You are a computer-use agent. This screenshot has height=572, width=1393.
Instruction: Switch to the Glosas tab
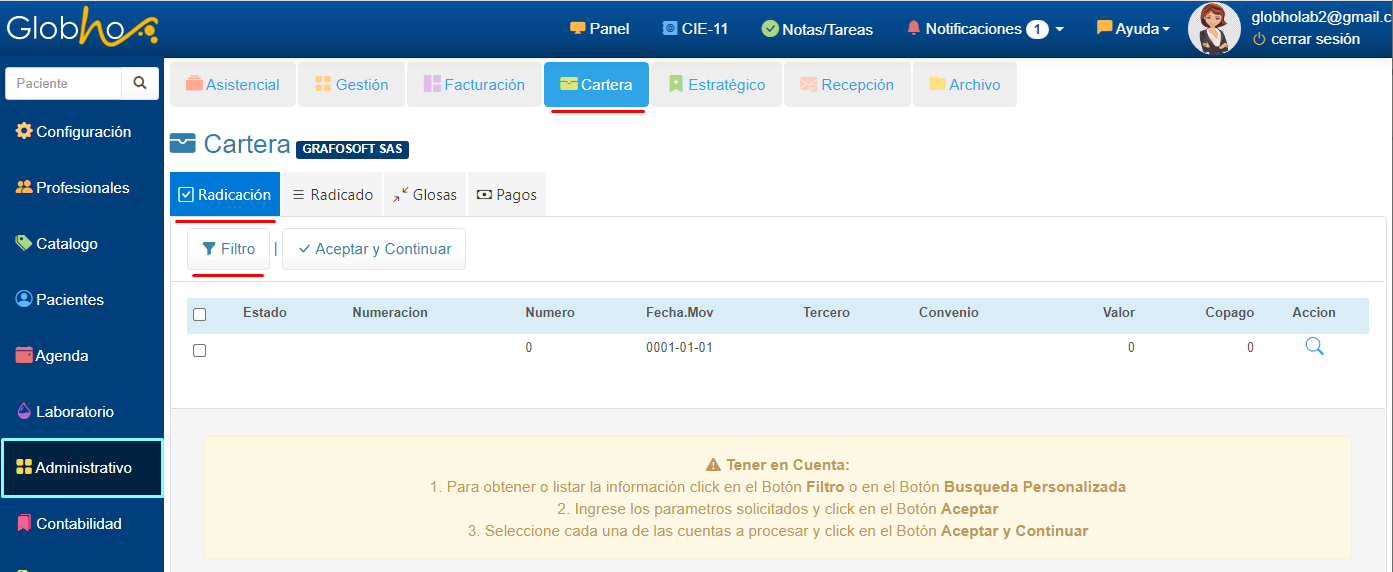[x=425, y=195]
